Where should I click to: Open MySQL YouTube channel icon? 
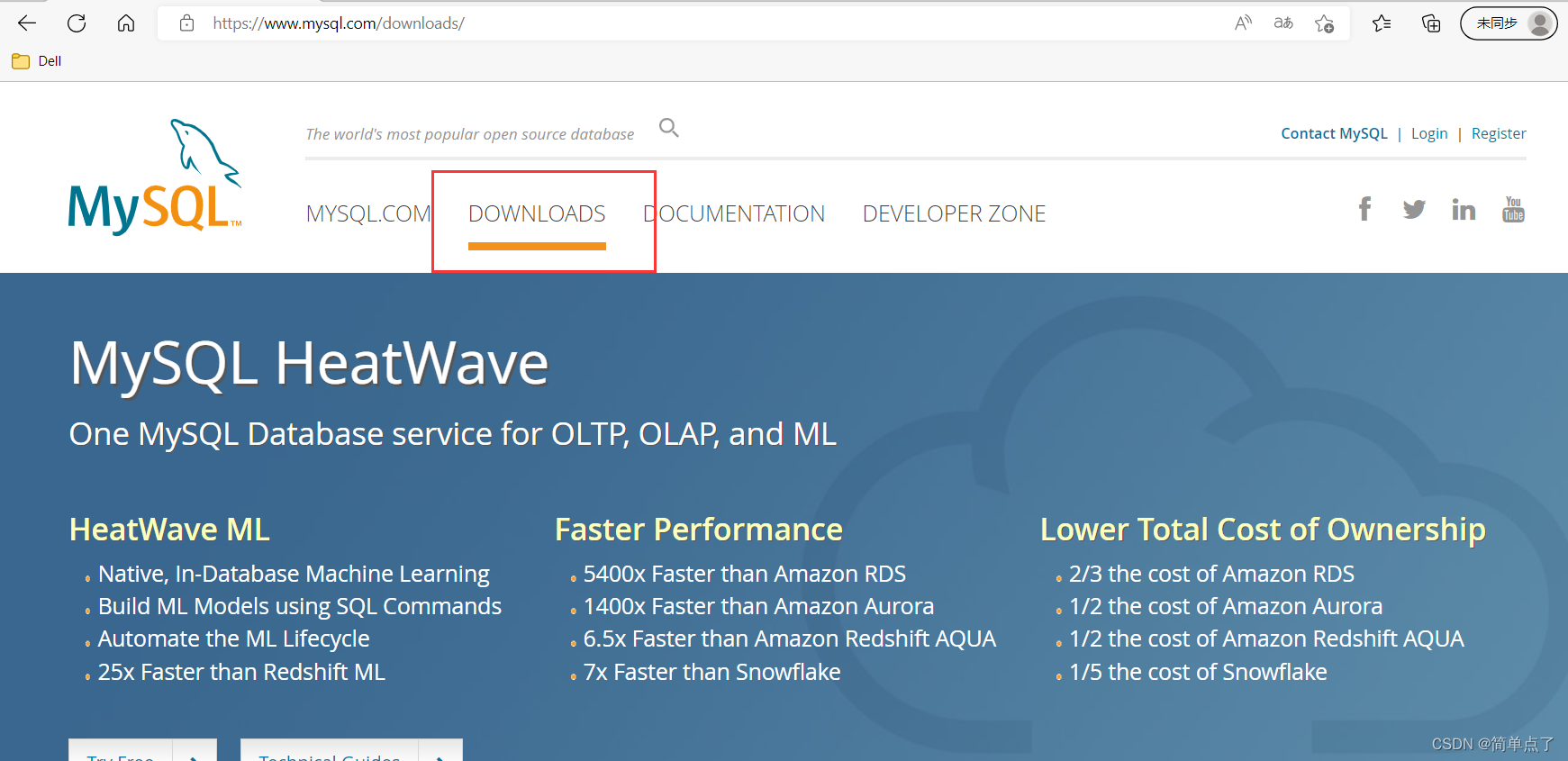1513,209
